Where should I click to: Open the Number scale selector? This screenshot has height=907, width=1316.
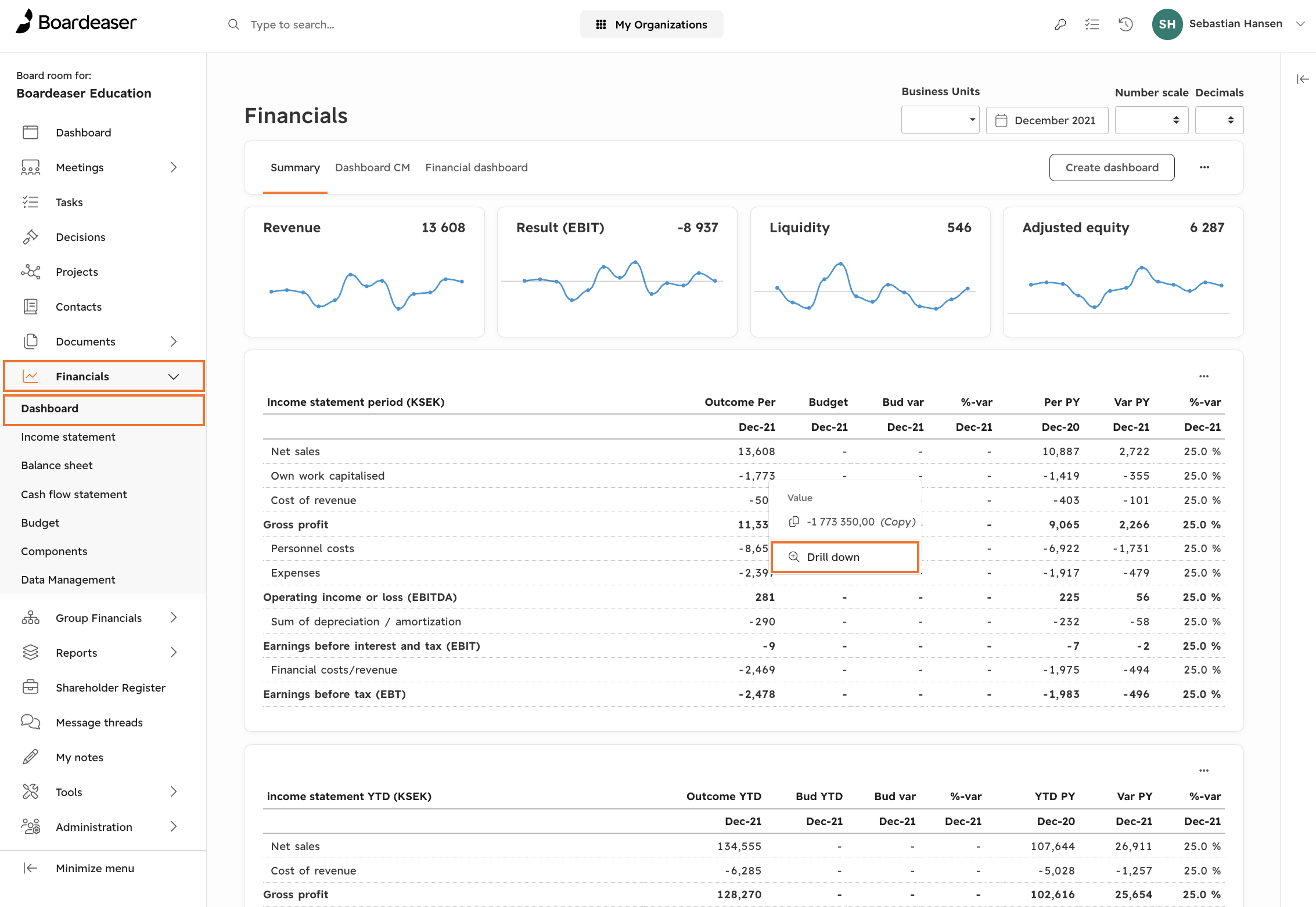coord(1152,120)
